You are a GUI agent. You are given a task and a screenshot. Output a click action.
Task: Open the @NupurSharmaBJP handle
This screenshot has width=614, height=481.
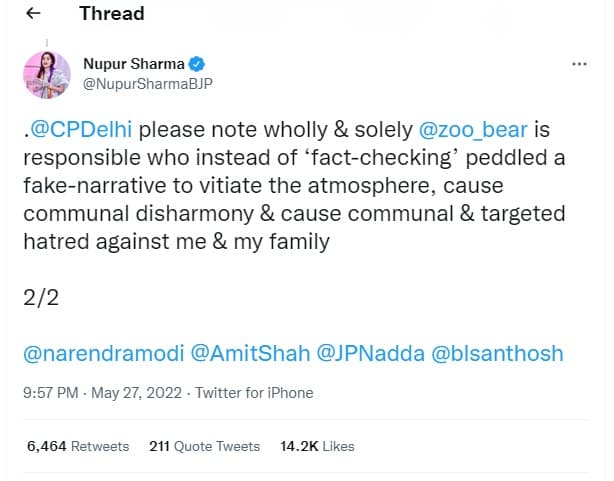coord(148,84)
